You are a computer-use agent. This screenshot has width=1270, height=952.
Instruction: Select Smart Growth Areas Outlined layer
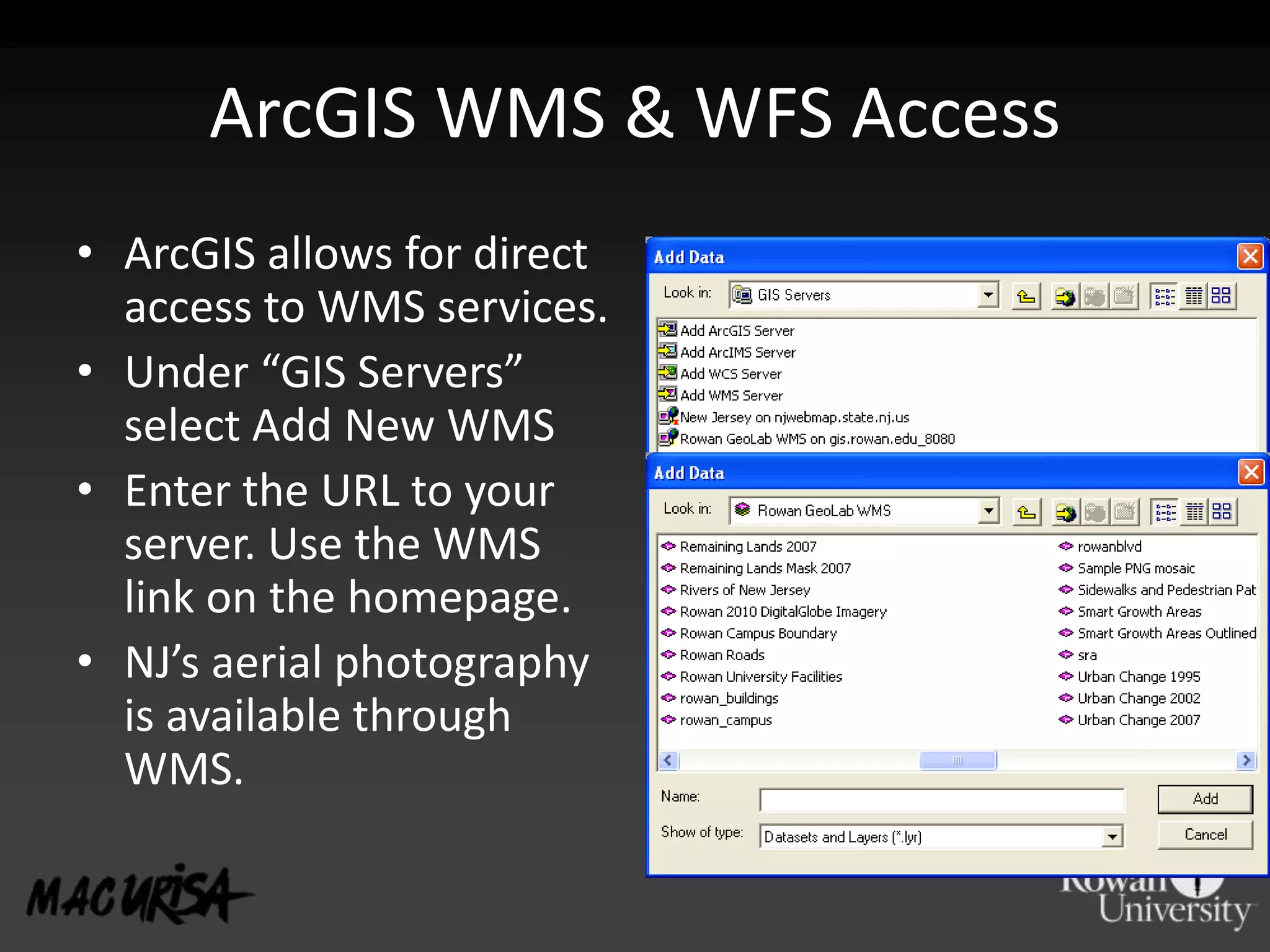[1157, 633]
